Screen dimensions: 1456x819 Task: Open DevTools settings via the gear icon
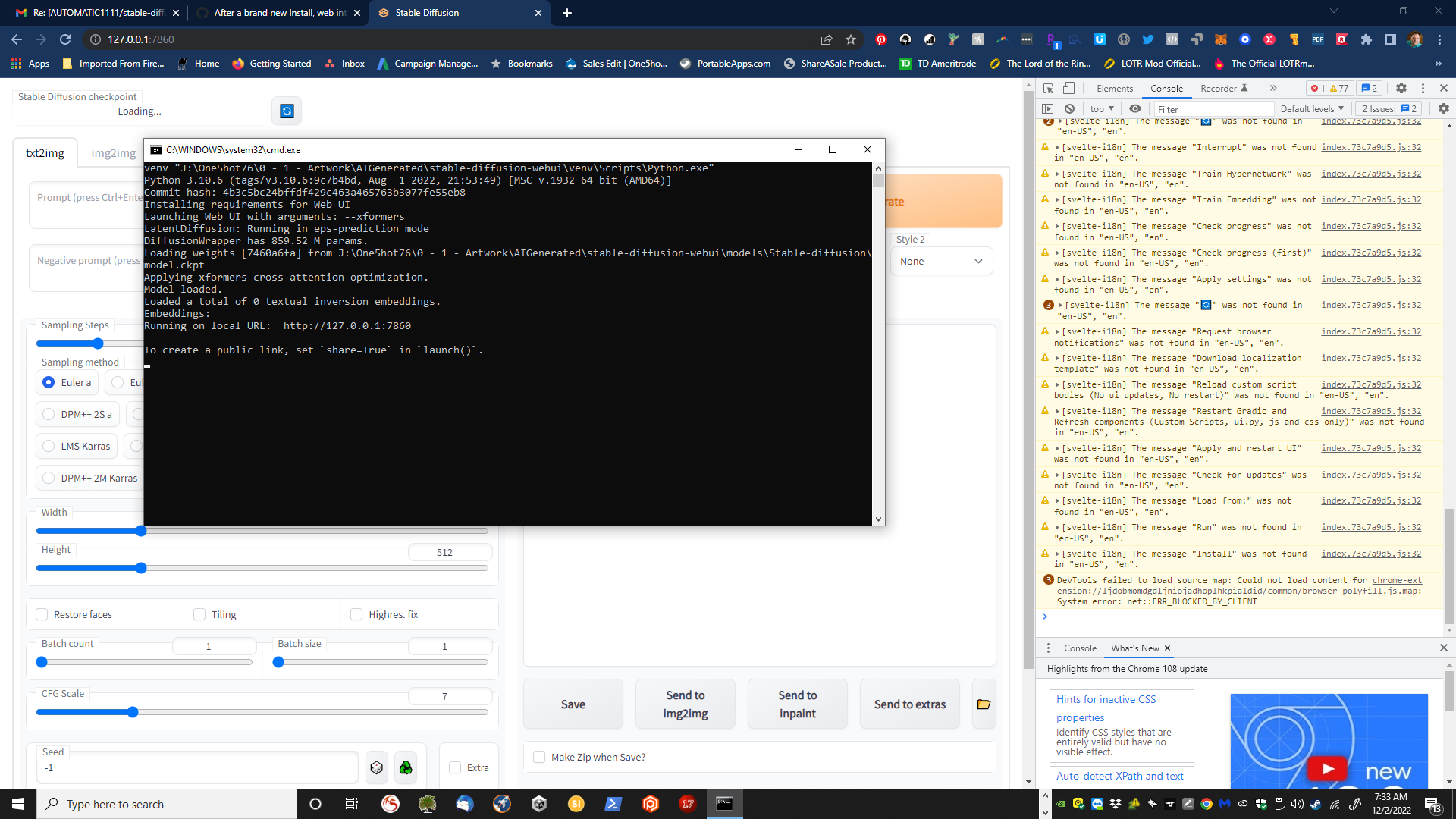[x=1402, y=88]
